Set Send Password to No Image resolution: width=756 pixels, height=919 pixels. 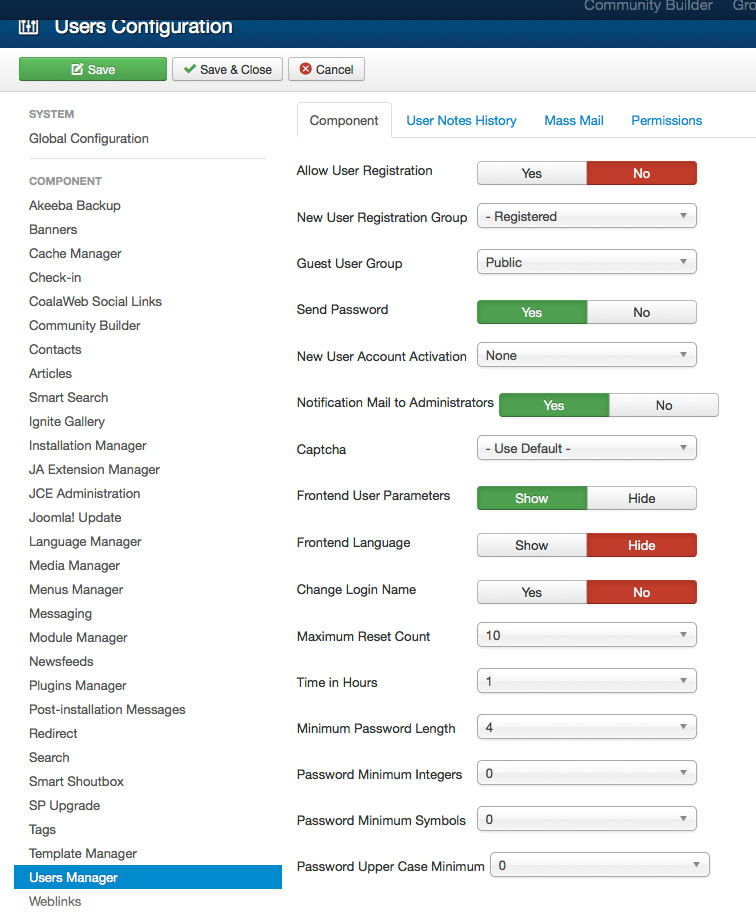[642, 312]
